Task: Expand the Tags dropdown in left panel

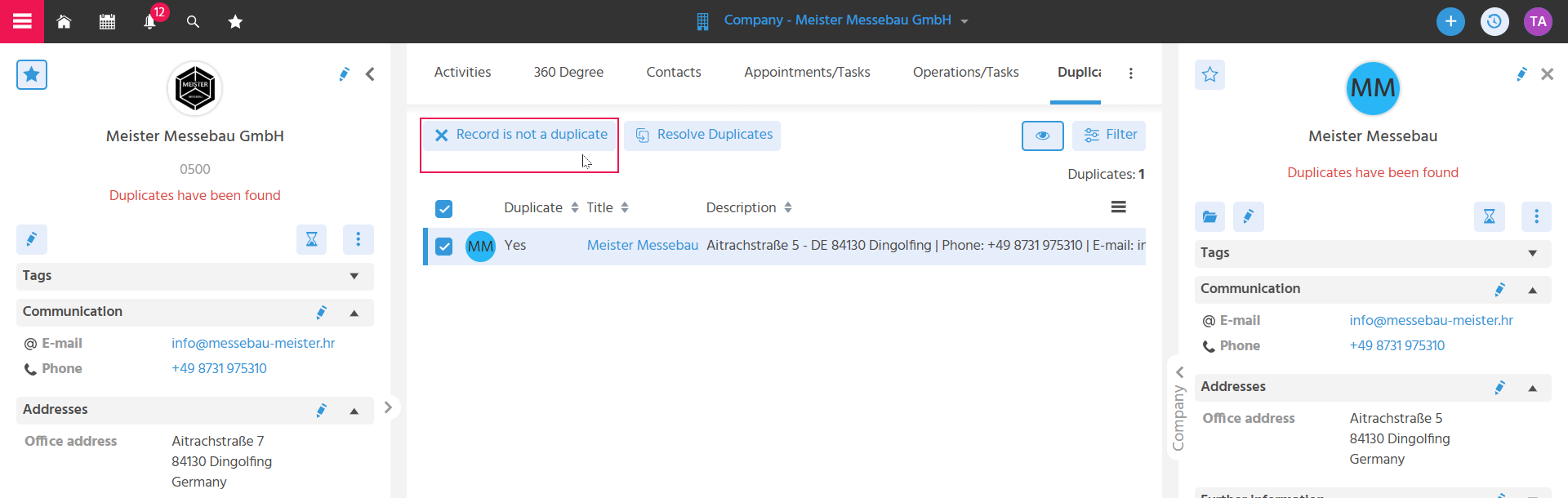Action: point(354,276)
